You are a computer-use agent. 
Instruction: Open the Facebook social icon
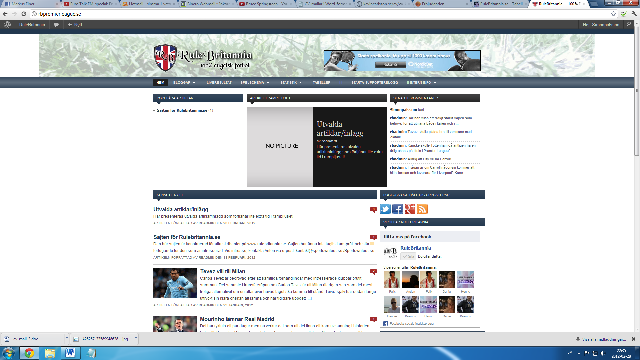tap(398, 209)
